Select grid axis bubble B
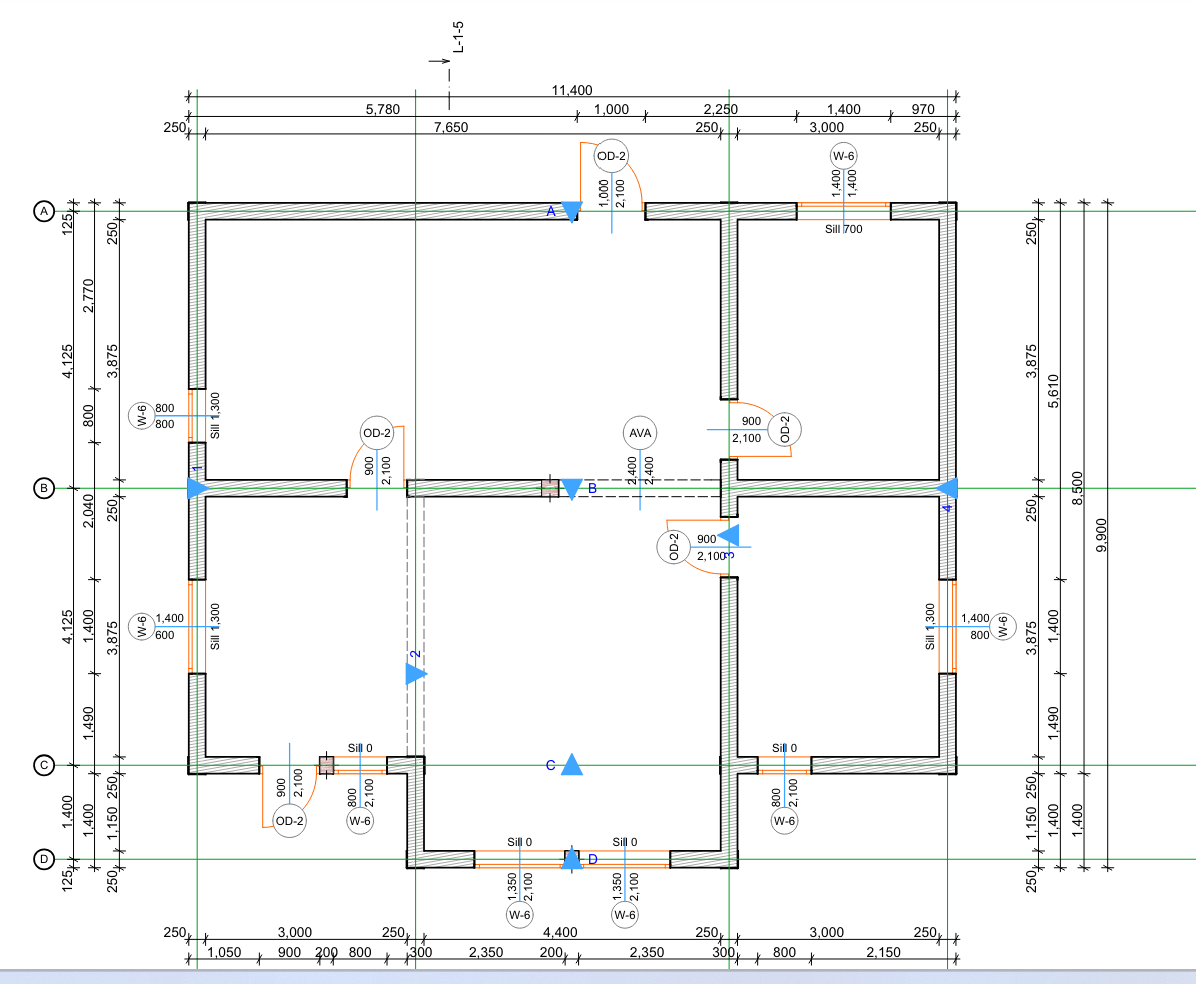This screenshot has height=984, width=1196. 43,489
